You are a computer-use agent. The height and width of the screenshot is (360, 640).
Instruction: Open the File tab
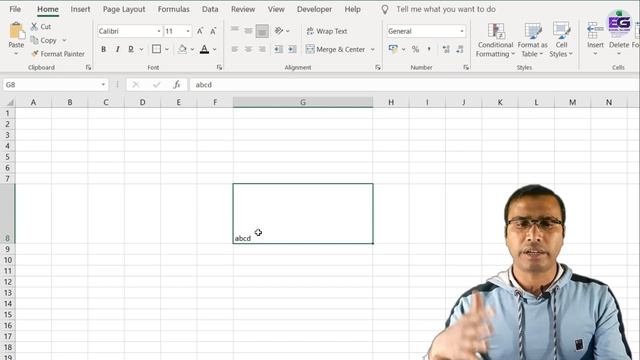coord(15,9)
